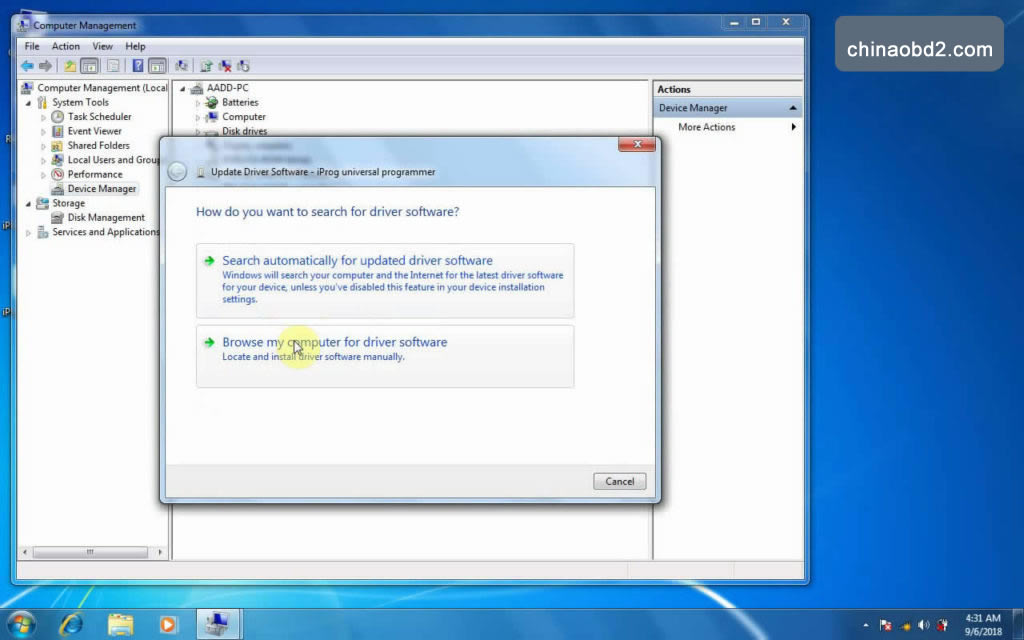
Task: Open the Help menu
Action: (x=135, y=46)
